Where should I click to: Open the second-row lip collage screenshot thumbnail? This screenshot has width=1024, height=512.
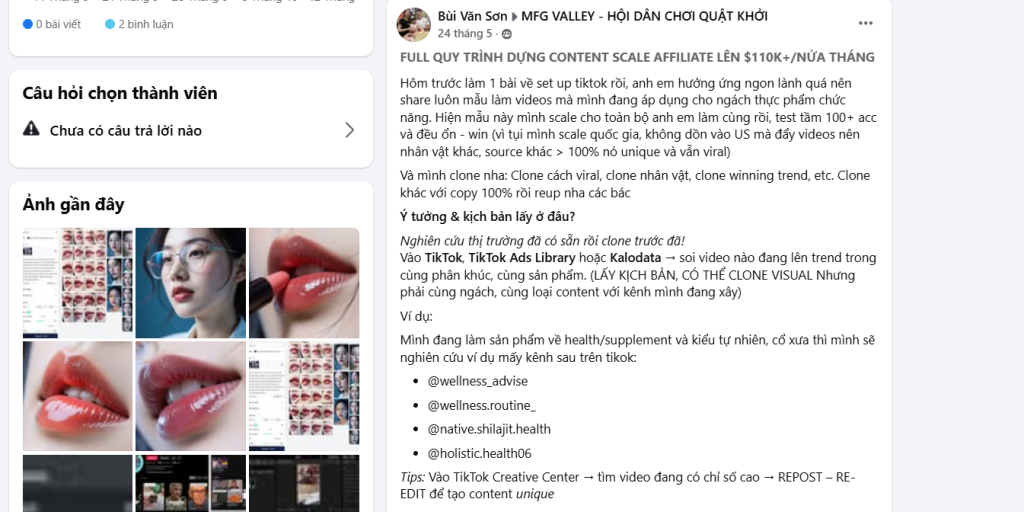pyautogui.click(x=304, y=396)
